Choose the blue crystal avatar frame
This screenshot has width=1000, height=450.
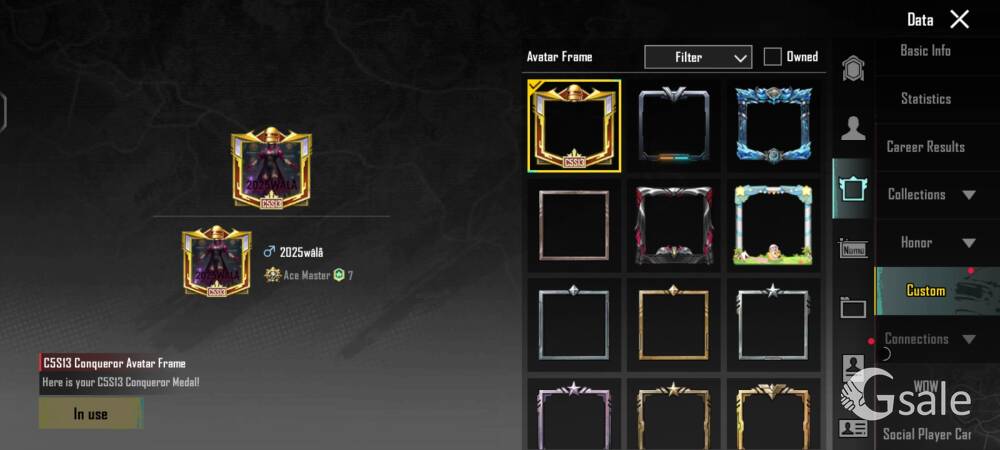click(x=773, y=125)
